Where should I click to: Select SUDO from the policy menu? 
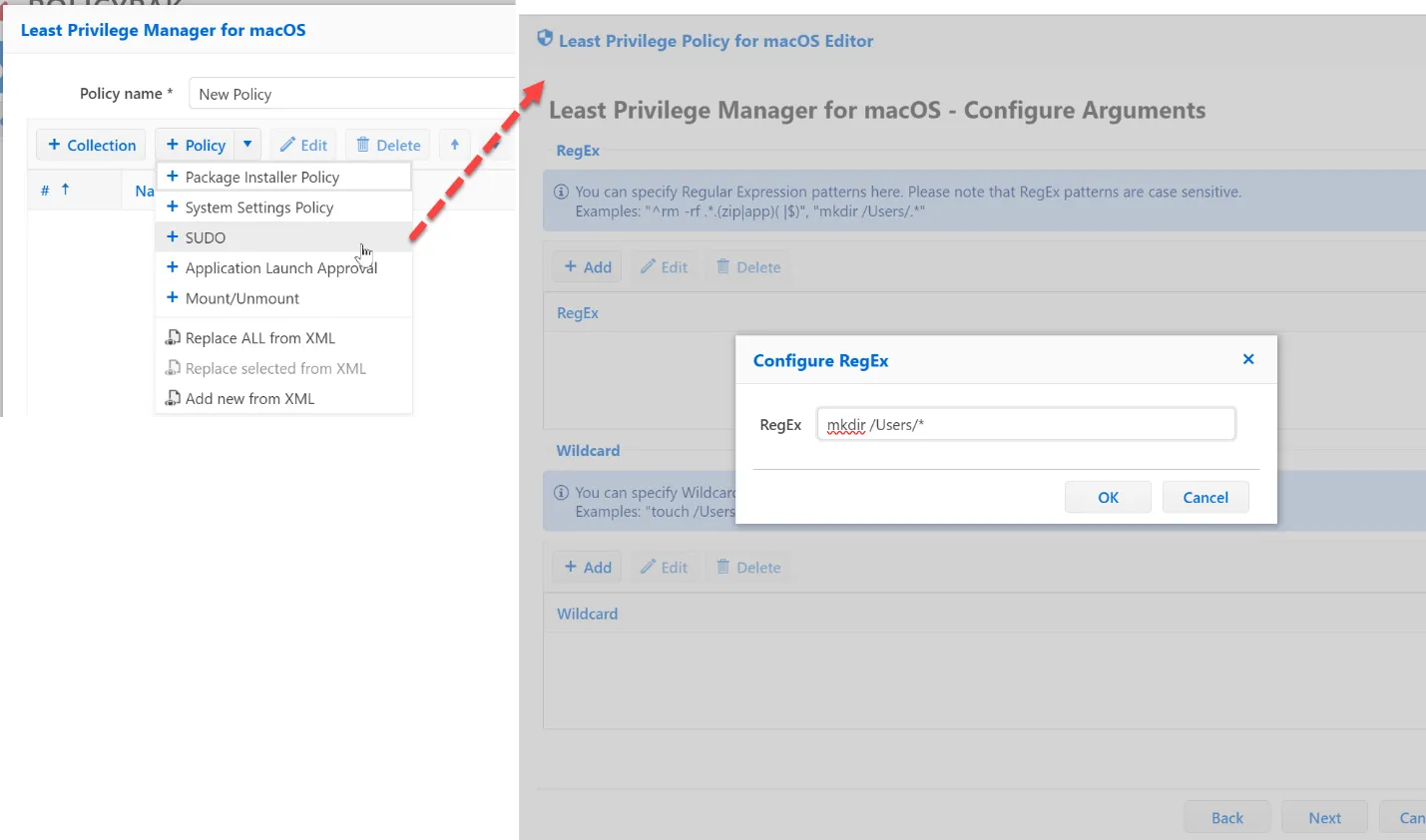click(x=206, y=237)
